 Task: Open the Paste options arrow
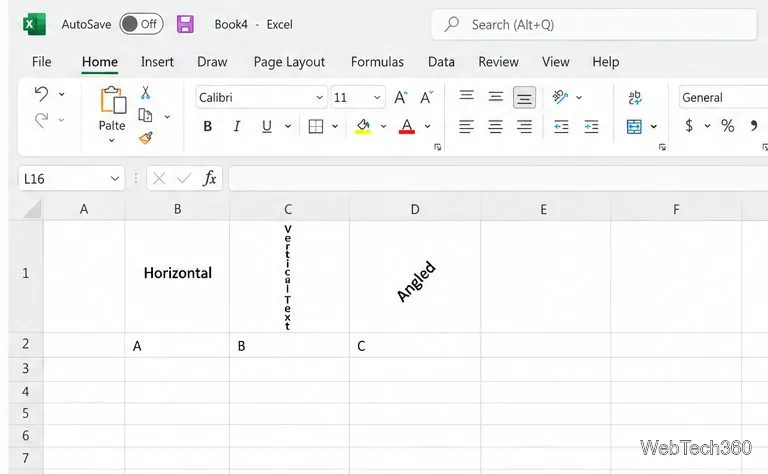coord(112,141)
